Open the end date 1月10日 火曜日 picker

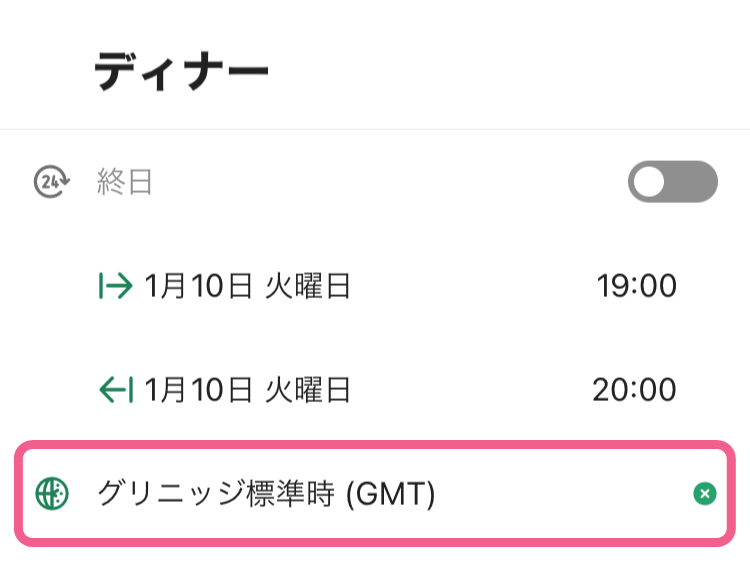[x=247, y=390]
